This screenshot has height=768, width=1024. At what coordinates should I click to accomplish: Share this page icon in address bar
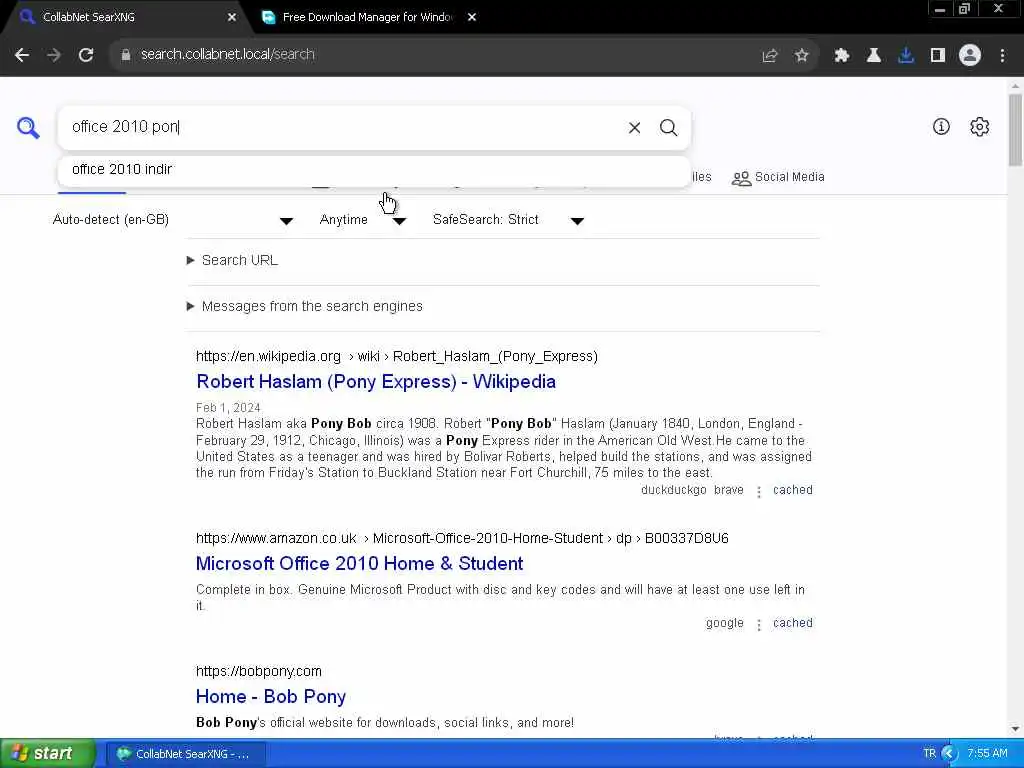770,56
